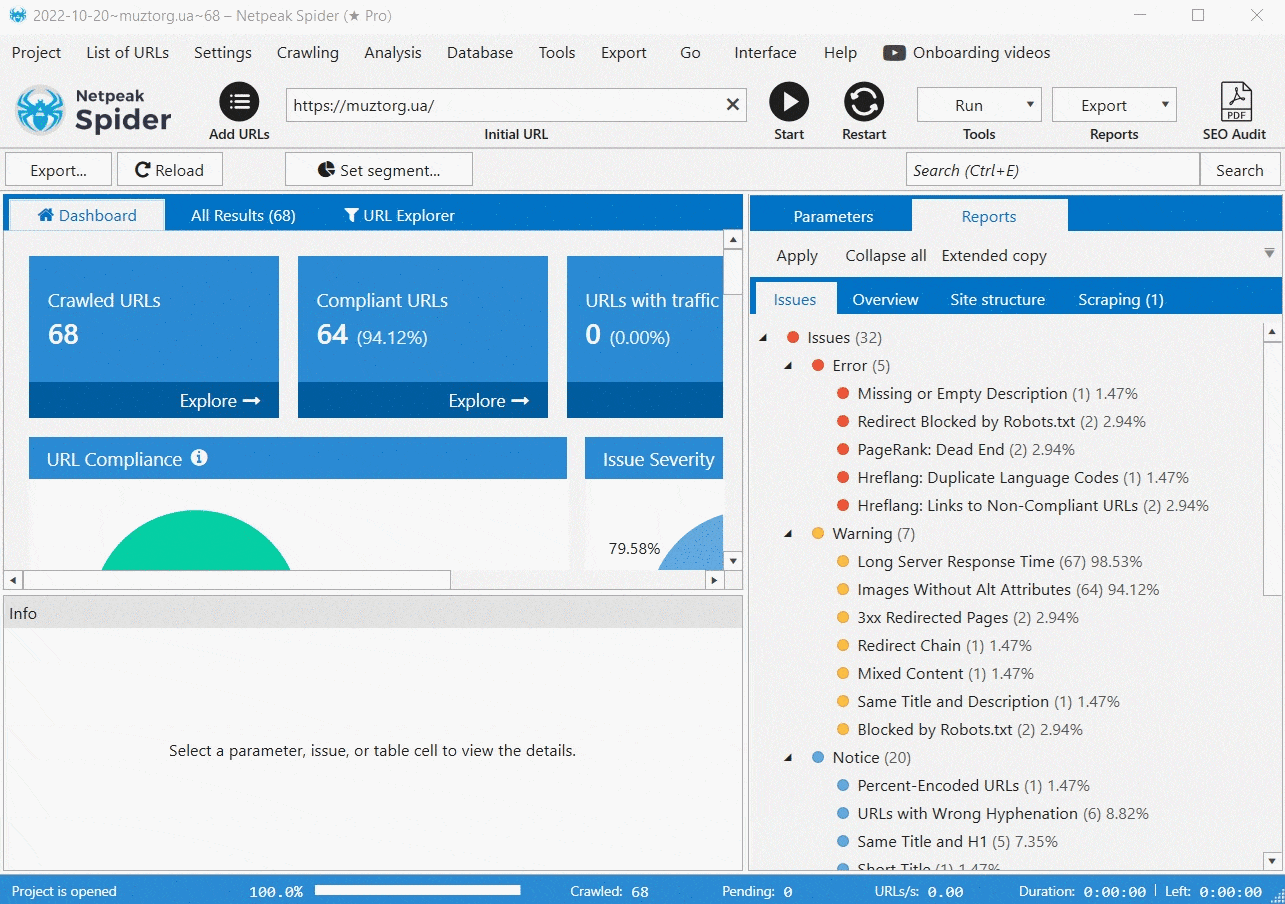Open the SEO Audit PDF icon
The image size is (1285, 904).
tap(1236, 103)
